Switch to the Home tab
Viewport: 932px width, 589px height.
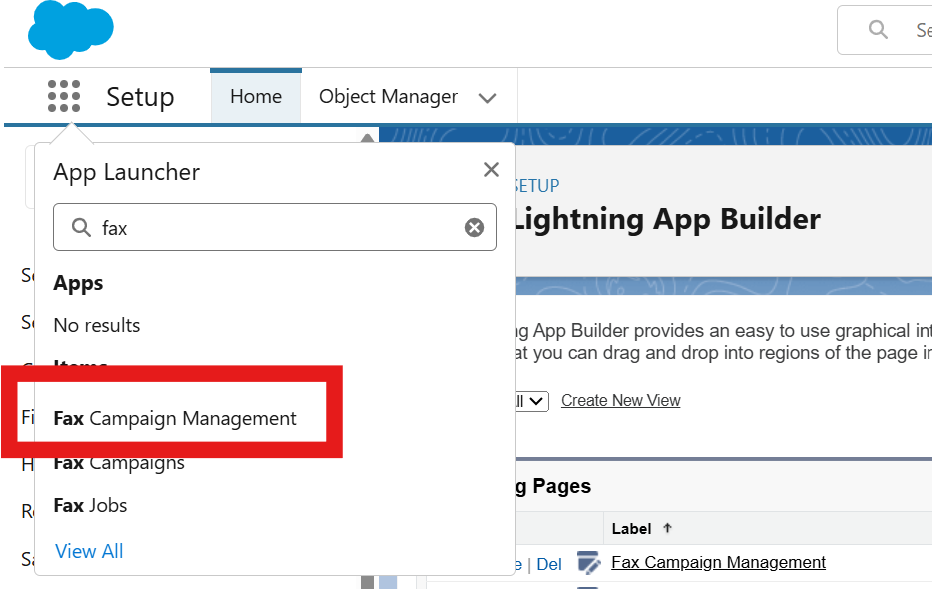[256, 97]
